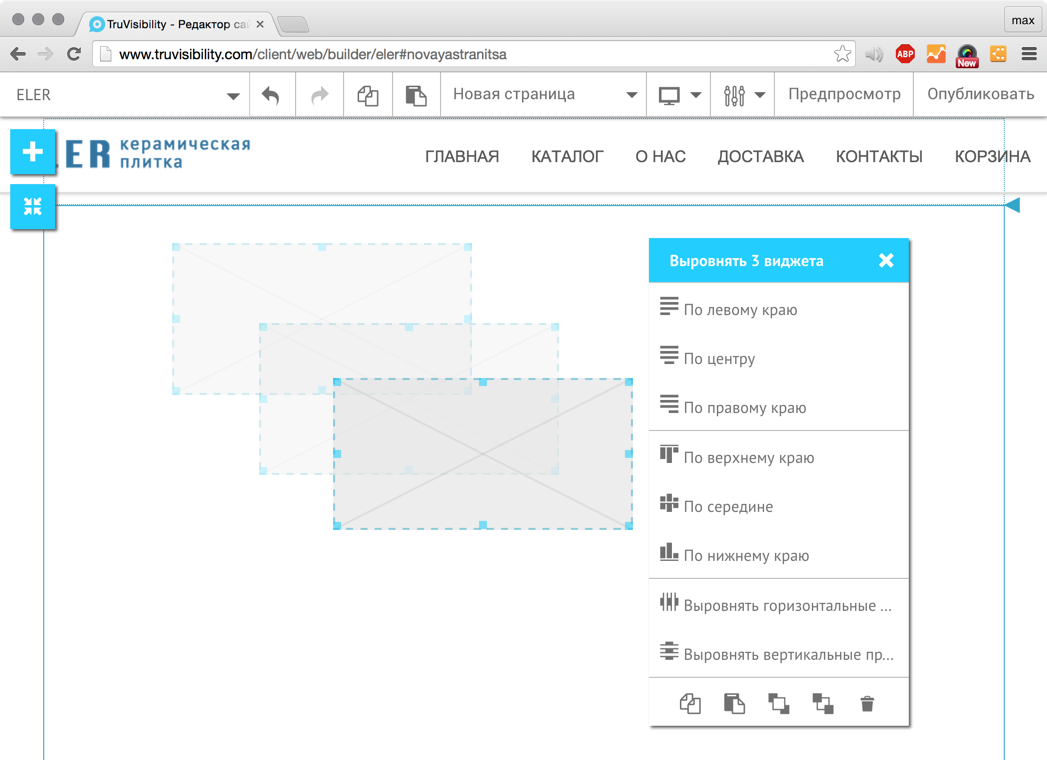
Task: Open КОНТАКТЫ in site navigation
Action: point(879,156)
